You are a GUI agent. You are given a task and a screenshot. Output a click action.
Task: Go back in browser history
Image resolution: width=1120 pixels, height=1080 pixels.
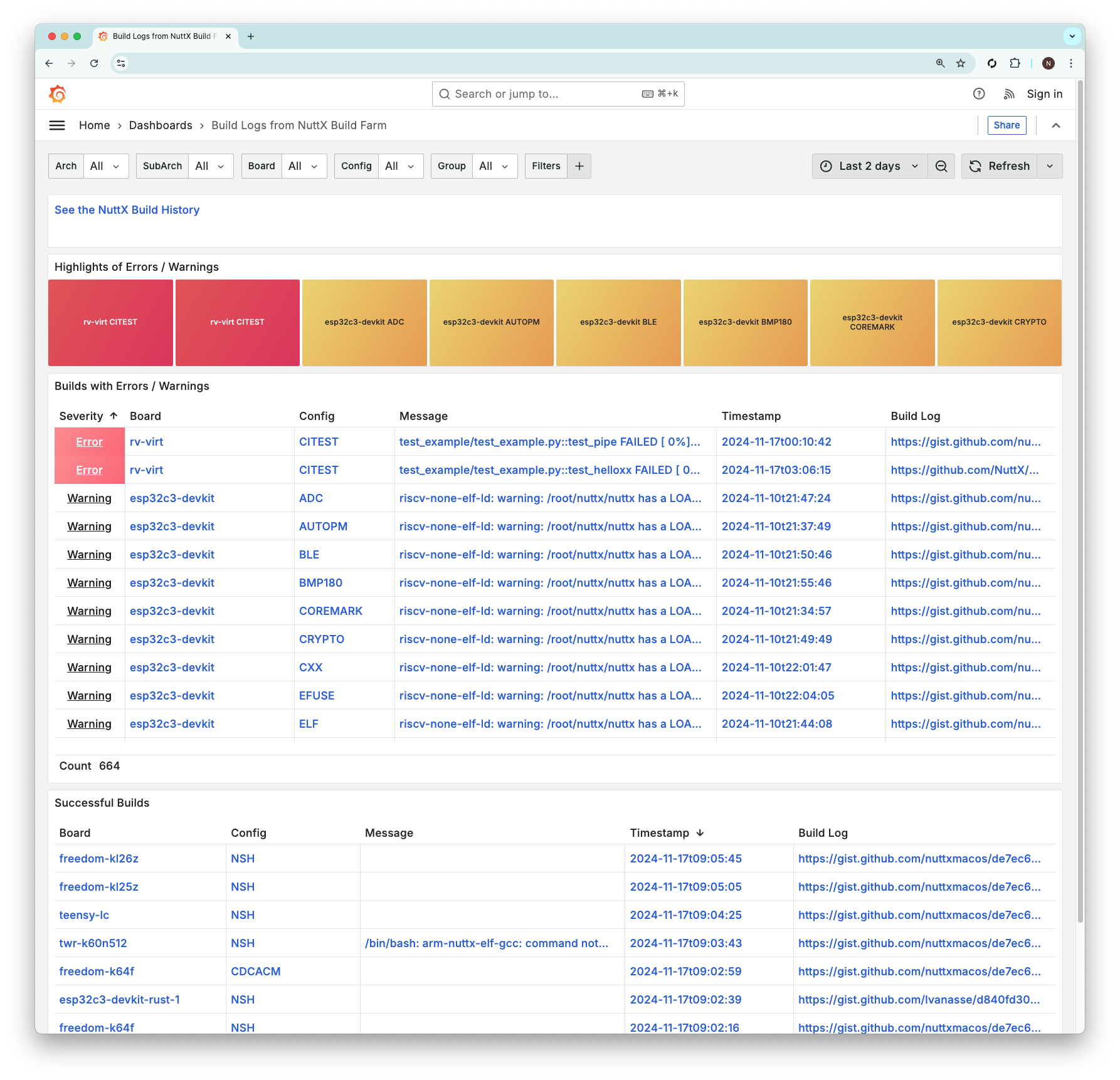click(x=49, y=63)
